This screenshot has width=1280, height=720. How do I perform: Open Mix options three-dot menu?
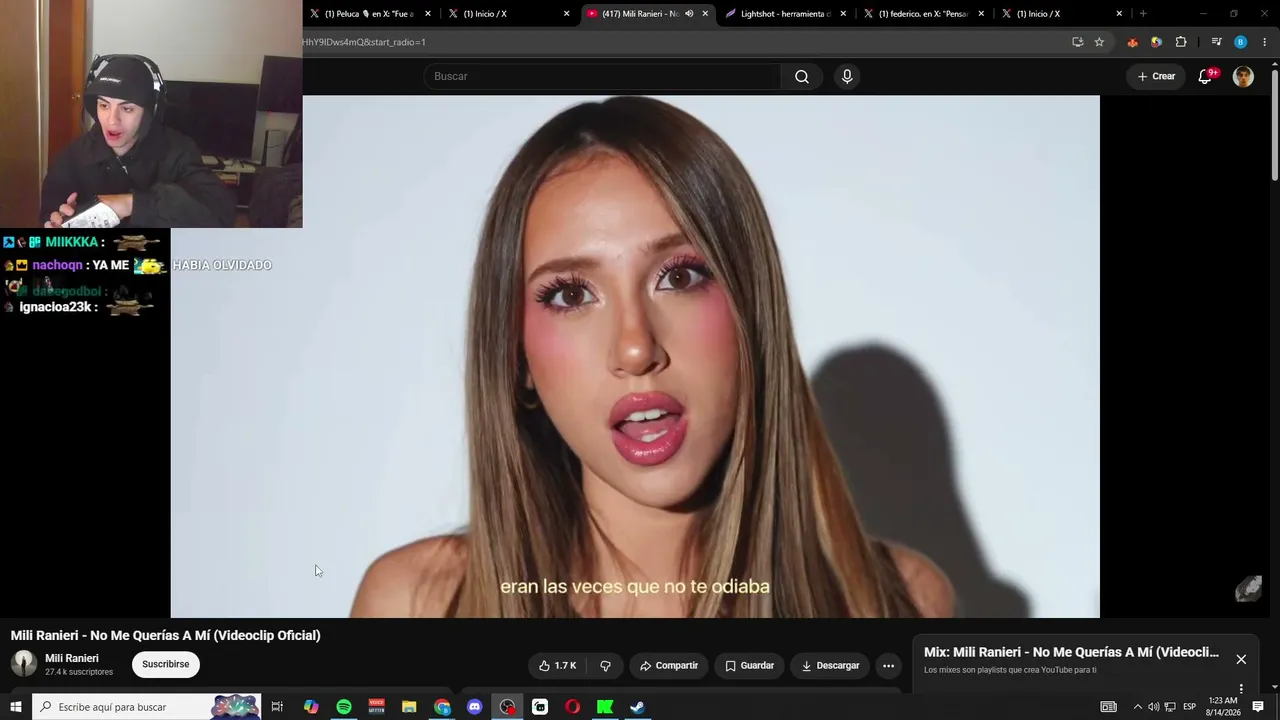pyautogui.click(x=1241, y=687)
